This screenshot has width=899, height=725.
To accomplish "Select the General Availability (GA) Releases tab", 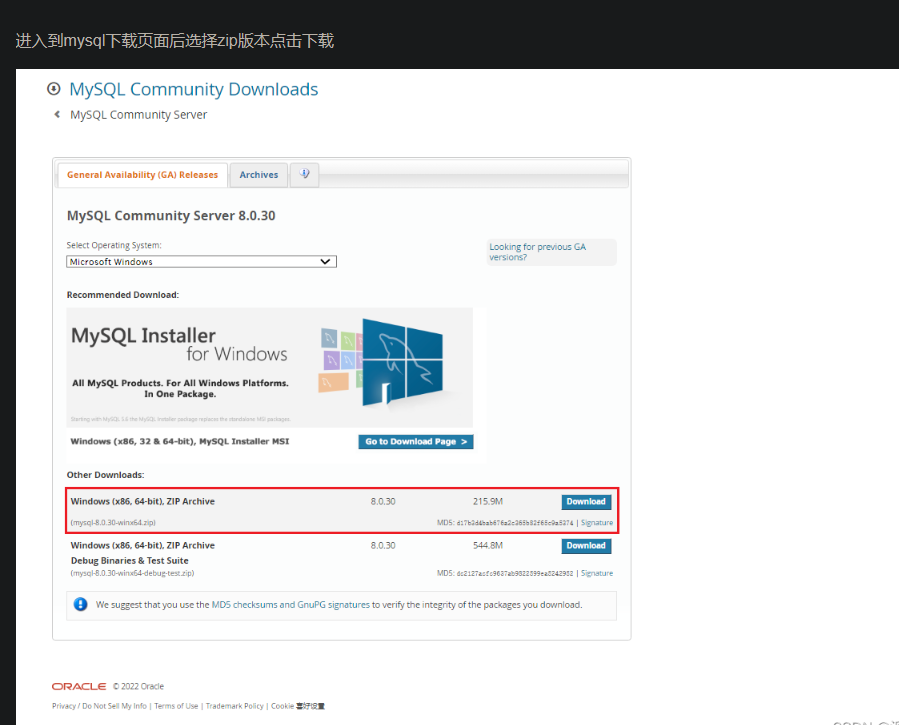I will (142, 174).
